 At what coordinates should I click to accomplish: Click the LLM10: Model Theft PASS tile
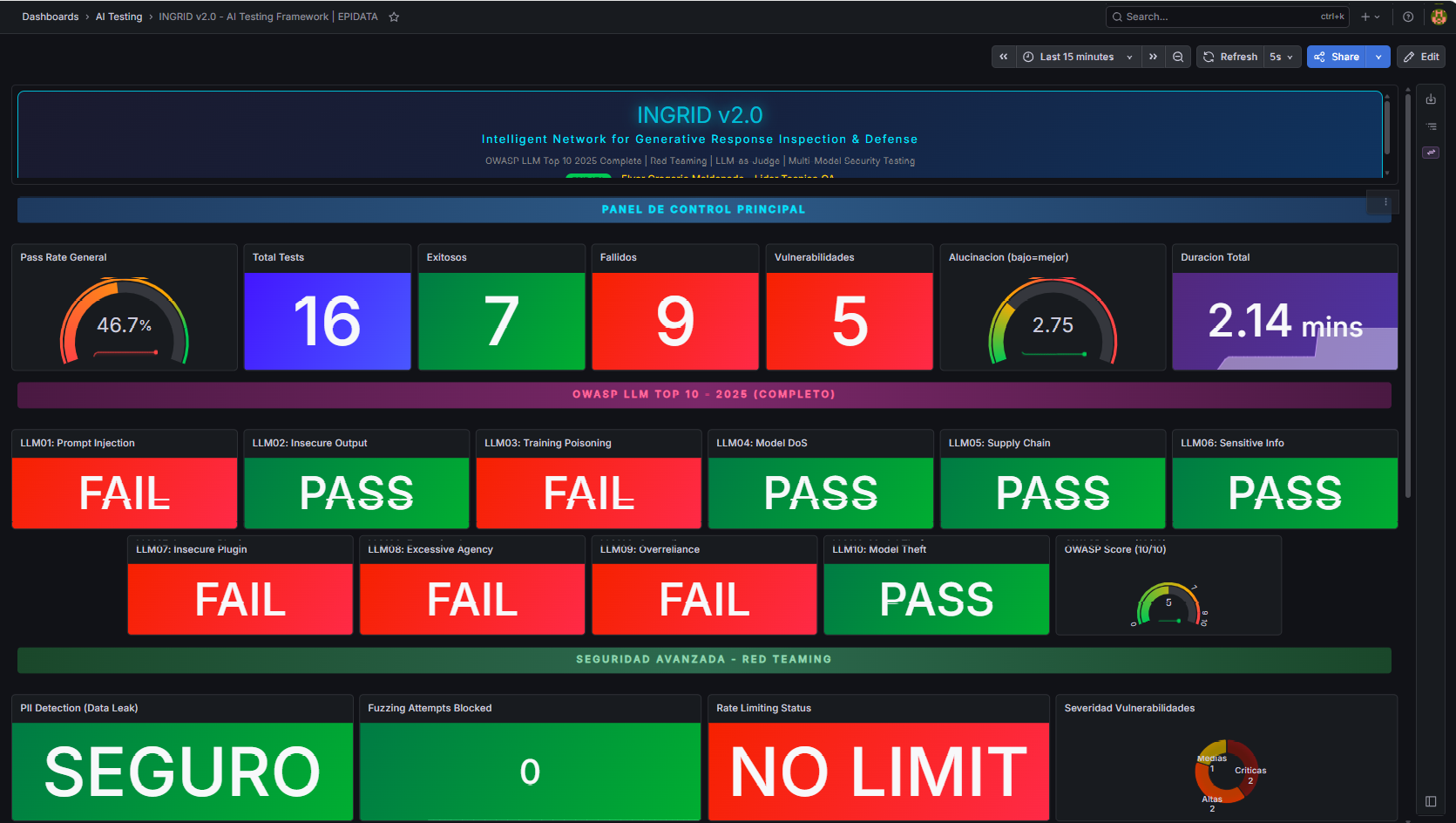click(x=937, y=599)
